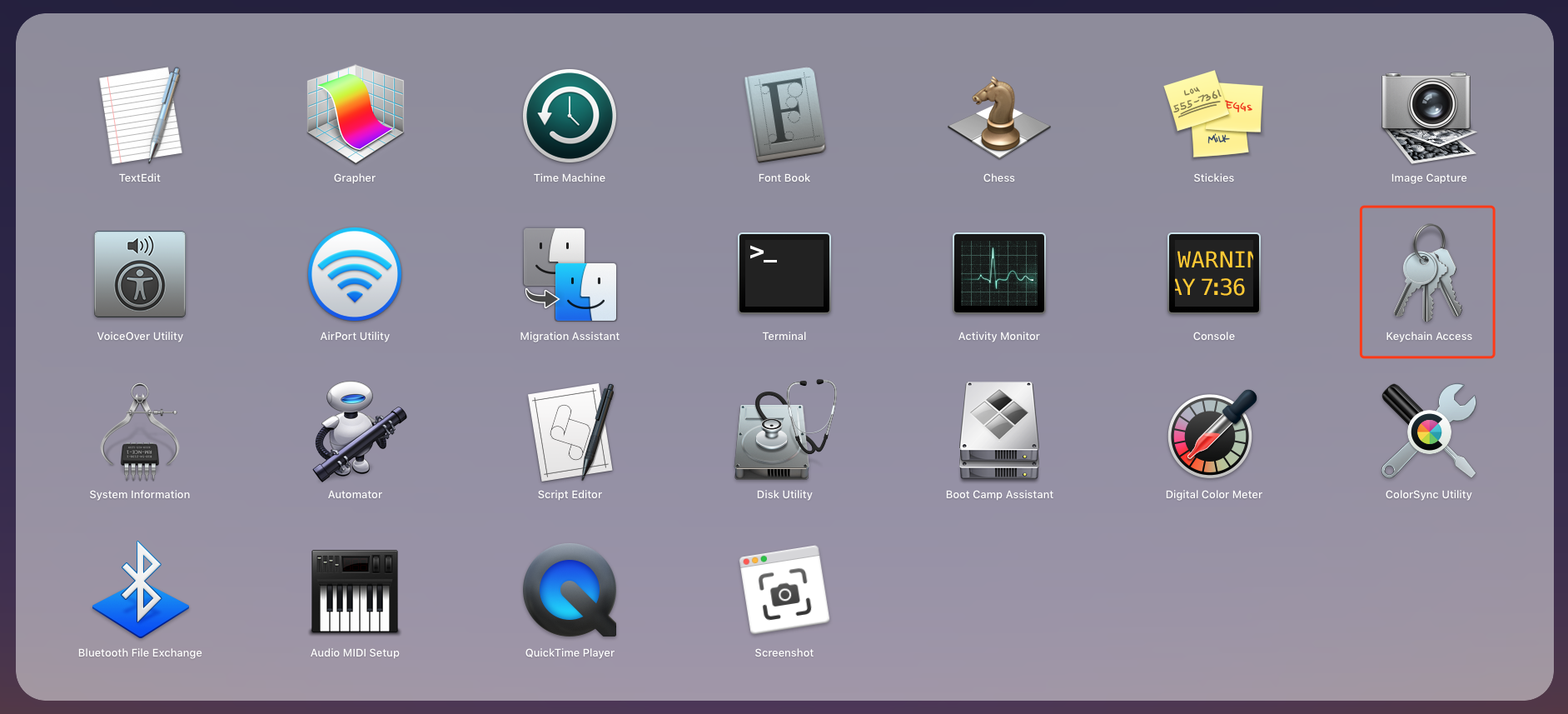
Task: Open the Console warning icon
Action: pyautogui.click(x=1214, y=273)
